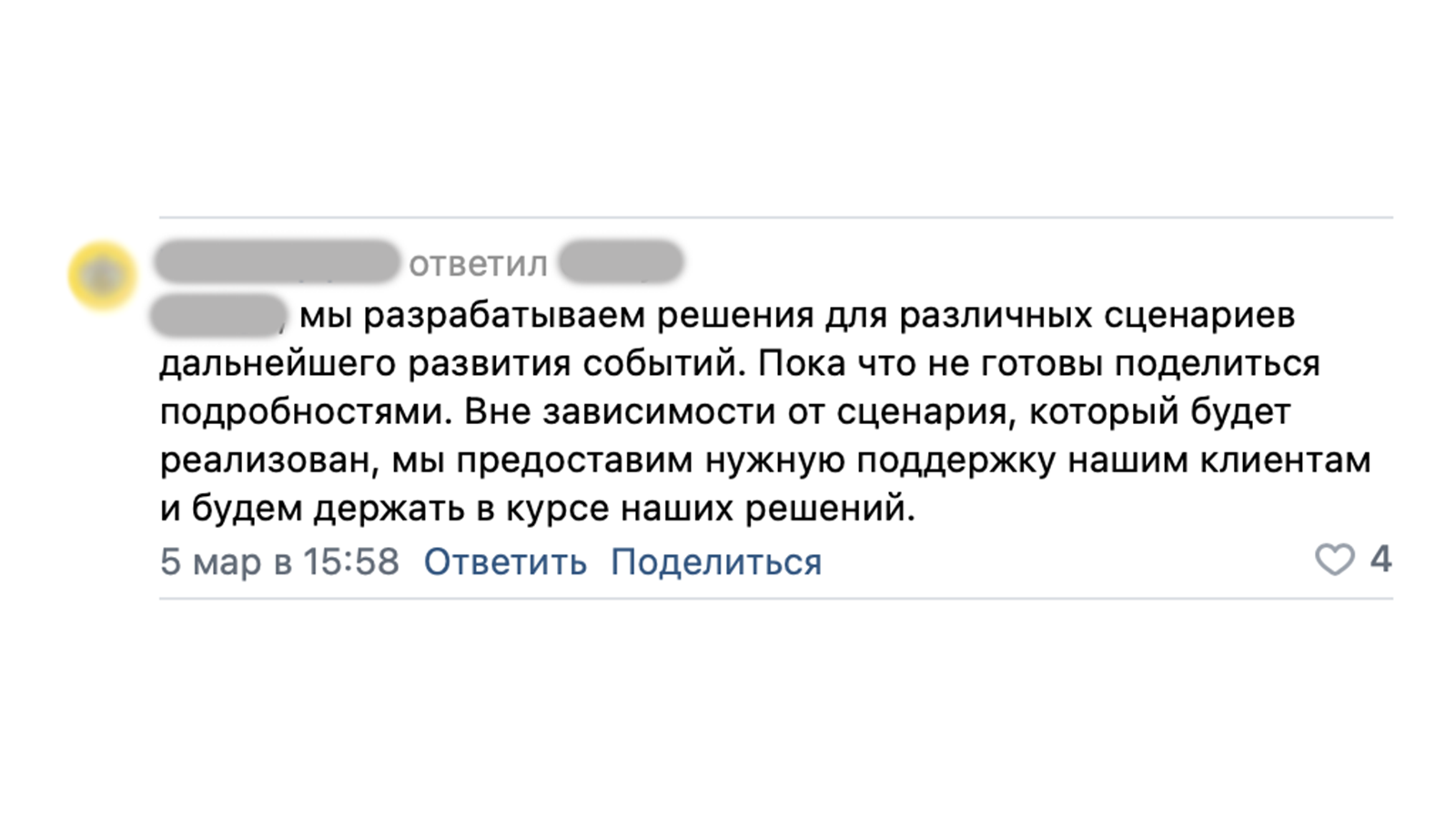Click the divider line above the comment
Viewport: 1456px width, 819px height.
click(775, 217)
